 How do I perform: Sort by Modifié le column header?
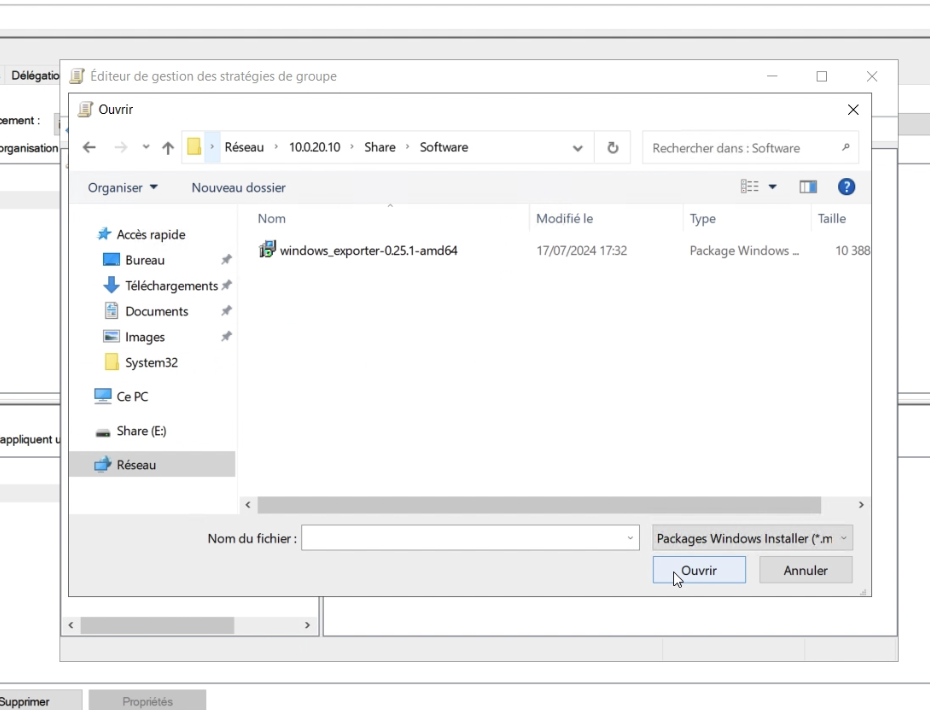point(564,219)
